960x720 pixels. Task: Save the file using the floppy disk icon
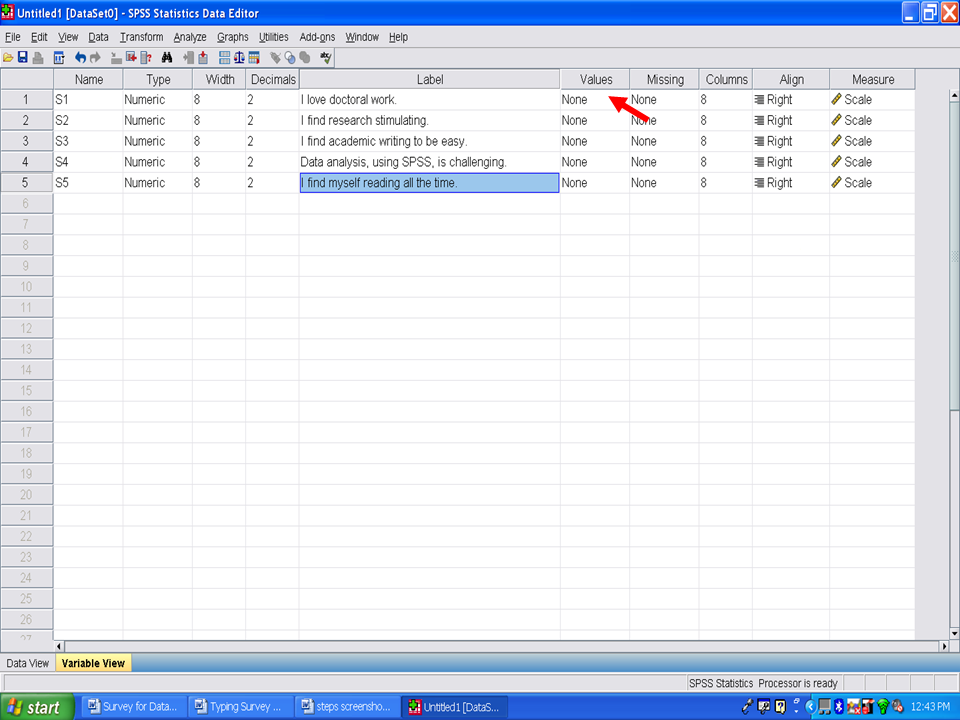(22, 58)
